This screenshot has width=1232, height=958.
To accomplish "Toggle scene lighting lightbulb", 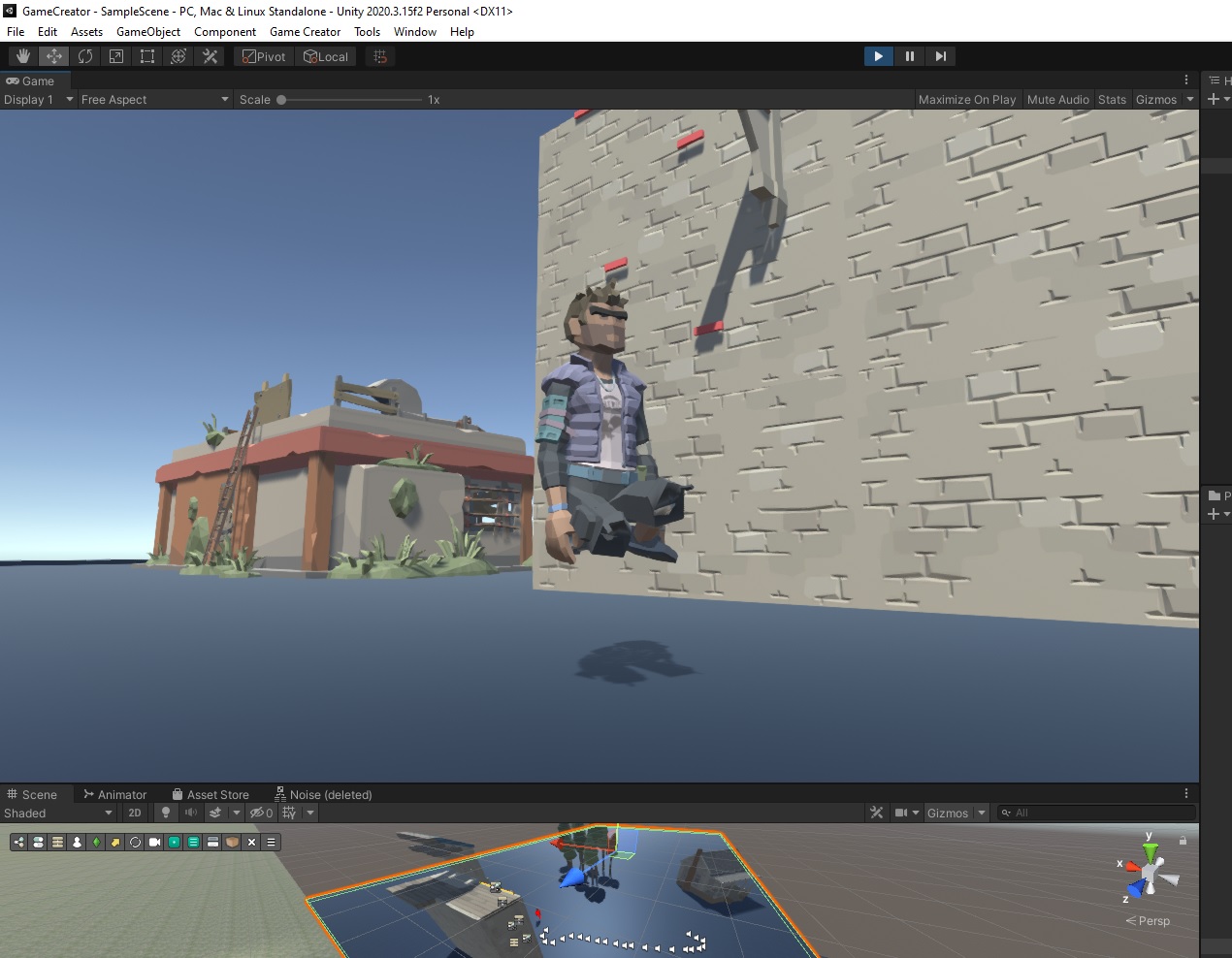I will click(166, 813).
